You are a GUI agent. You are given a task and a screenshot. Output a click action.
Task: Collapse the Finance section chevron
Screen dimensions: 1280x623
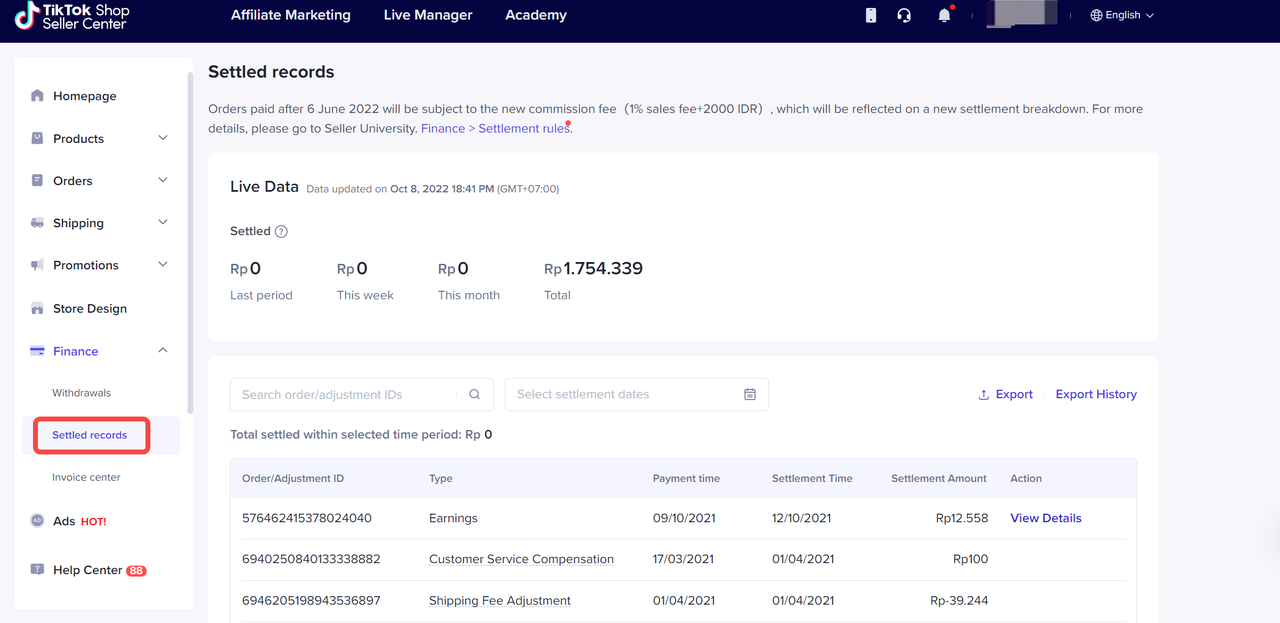pos(163,351)
